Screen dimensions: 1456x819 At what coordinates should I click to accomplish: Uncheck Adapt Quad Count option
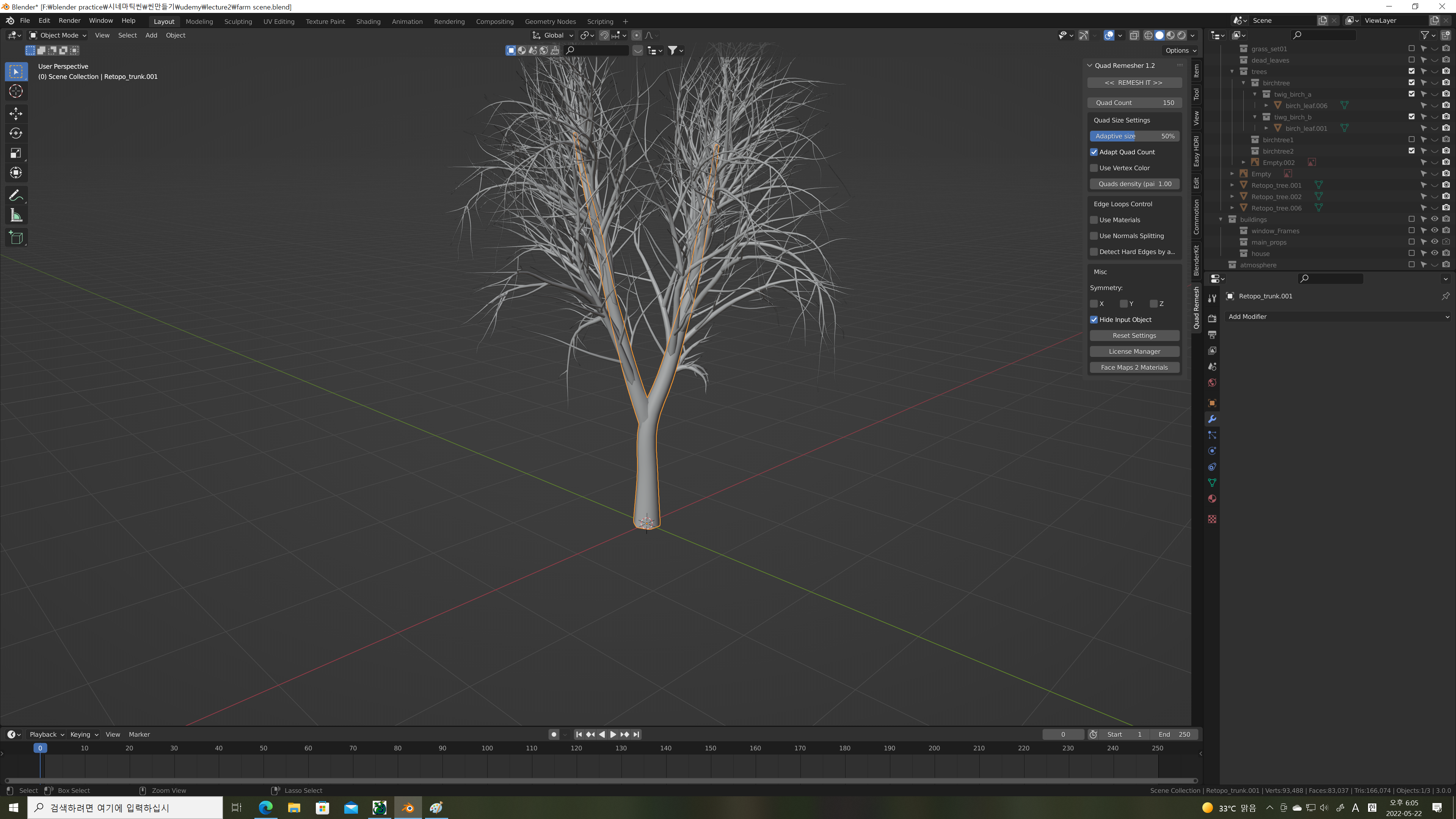[1094, 152]
